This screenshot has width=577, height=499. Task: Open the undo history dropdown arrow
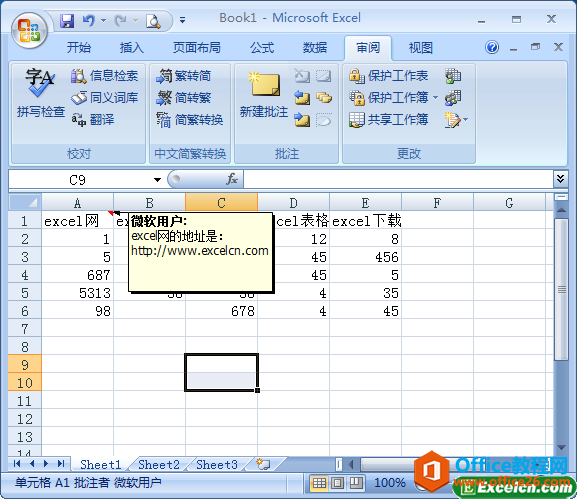point(103,21)
